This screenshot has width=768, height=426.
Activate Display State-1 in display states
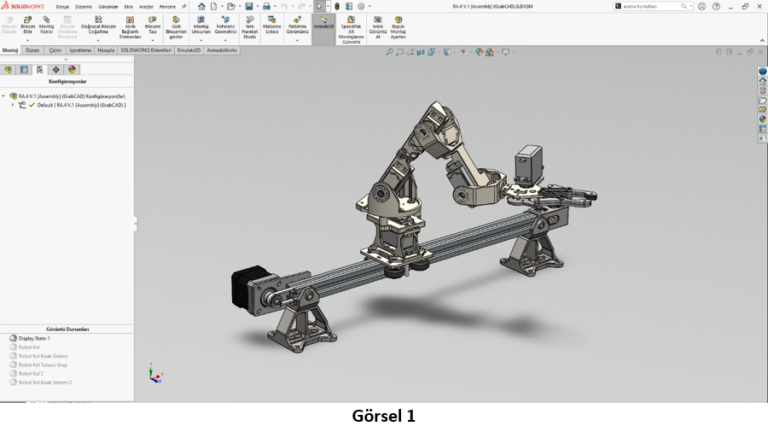[x=34, y=338]
